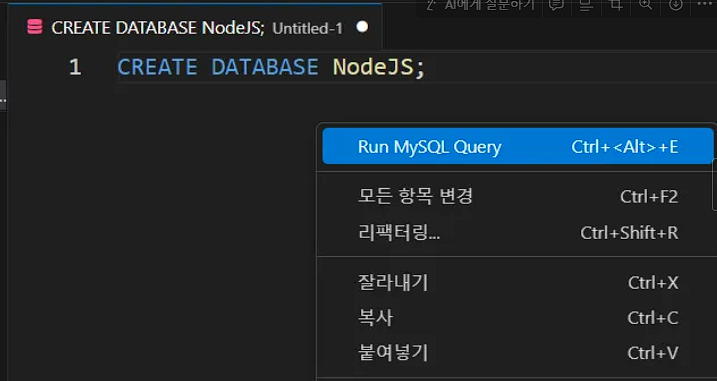Open the more actions ellipsis menu

point(705,4)
